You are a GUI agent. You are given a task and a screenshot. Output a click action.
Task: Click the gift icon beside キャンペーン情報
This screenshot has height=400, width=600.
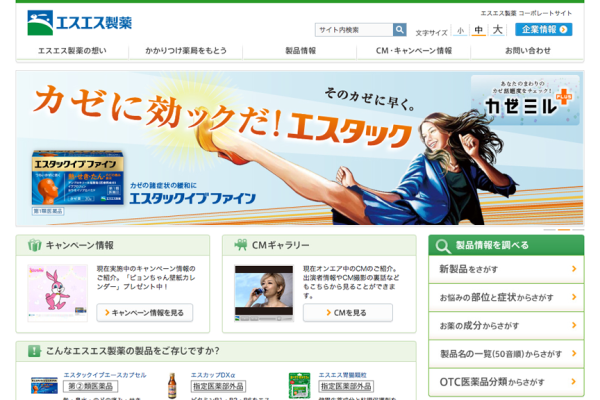34,245
